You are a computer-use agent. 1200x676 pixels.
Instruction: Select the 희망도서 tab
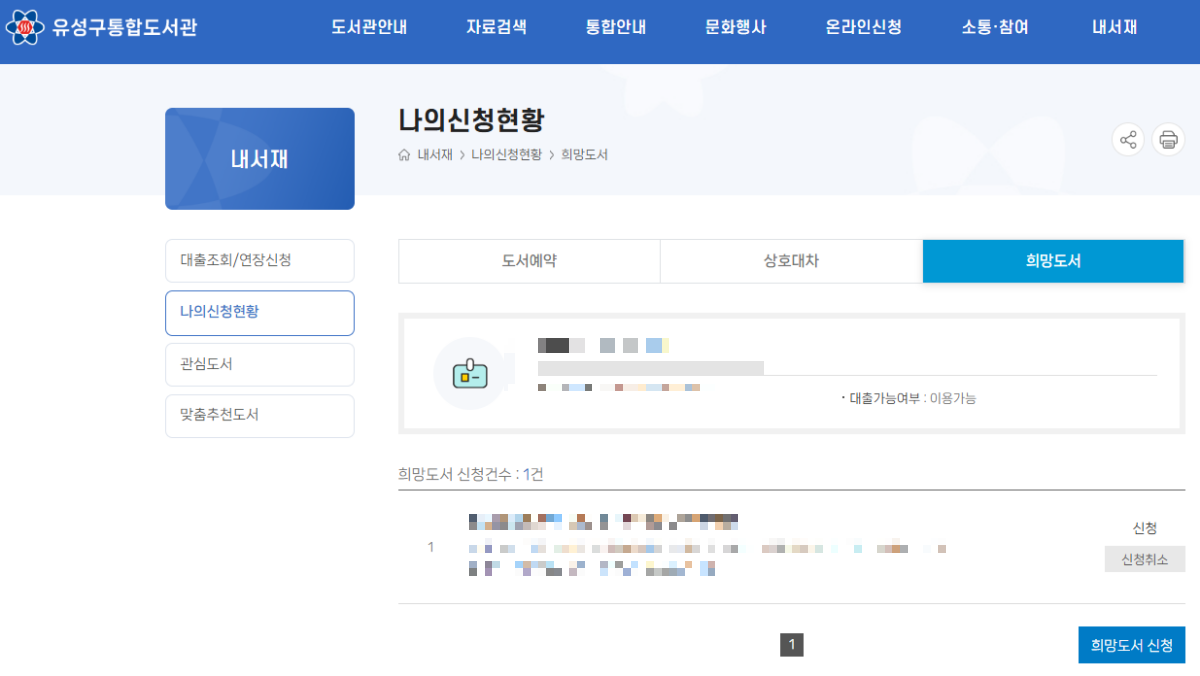pos(1053,260)
